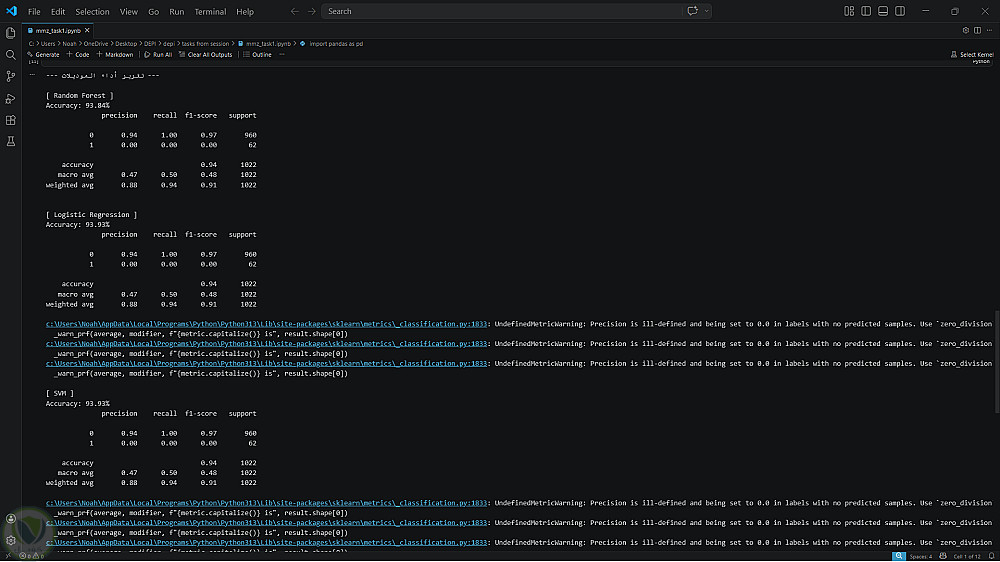Run All notebook cells
The image size is (1000, 562).
coord(158,55)
